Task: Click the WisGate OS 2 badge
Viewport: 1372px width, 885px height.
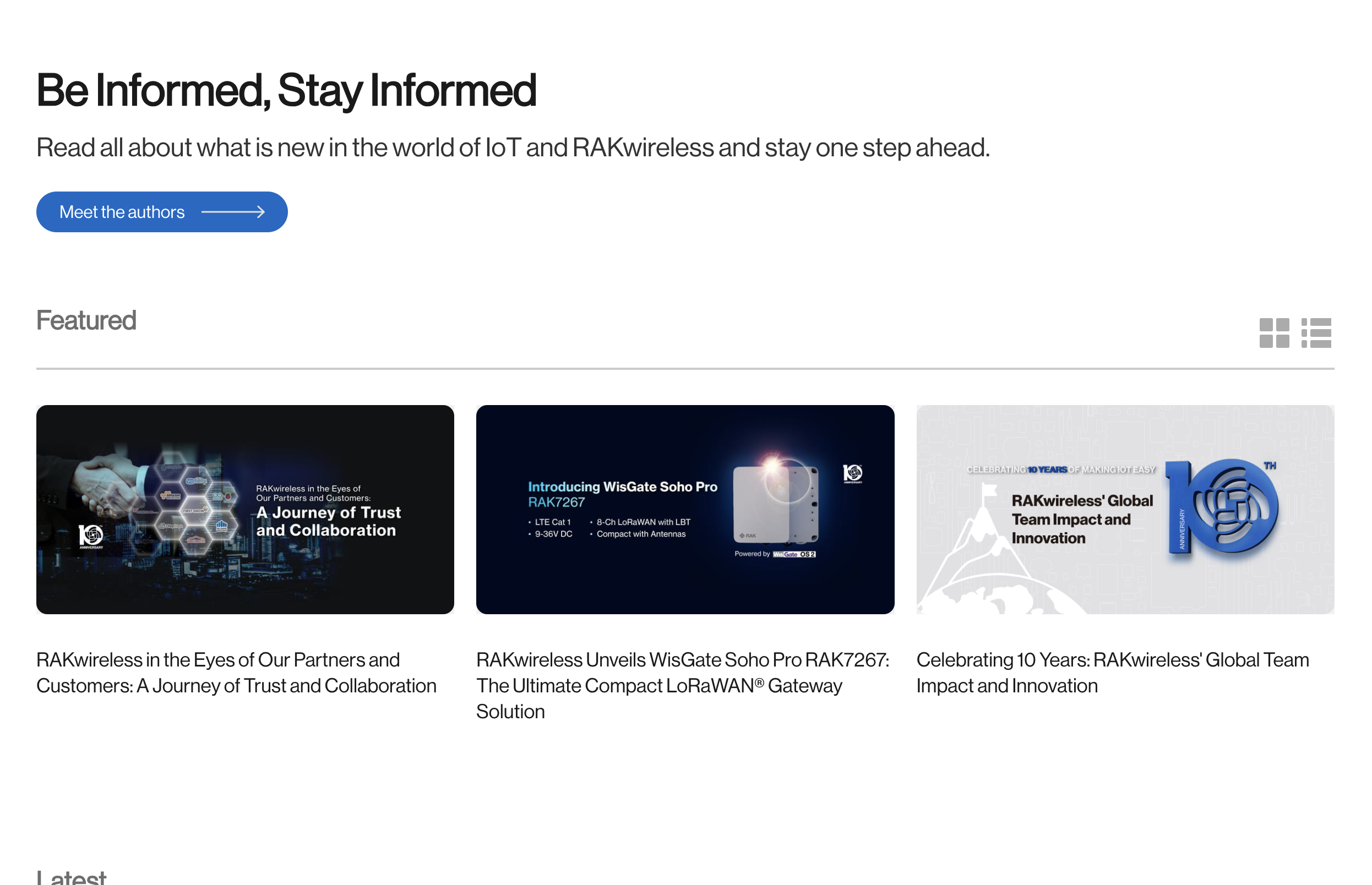Action: click(x=794, y=554)
